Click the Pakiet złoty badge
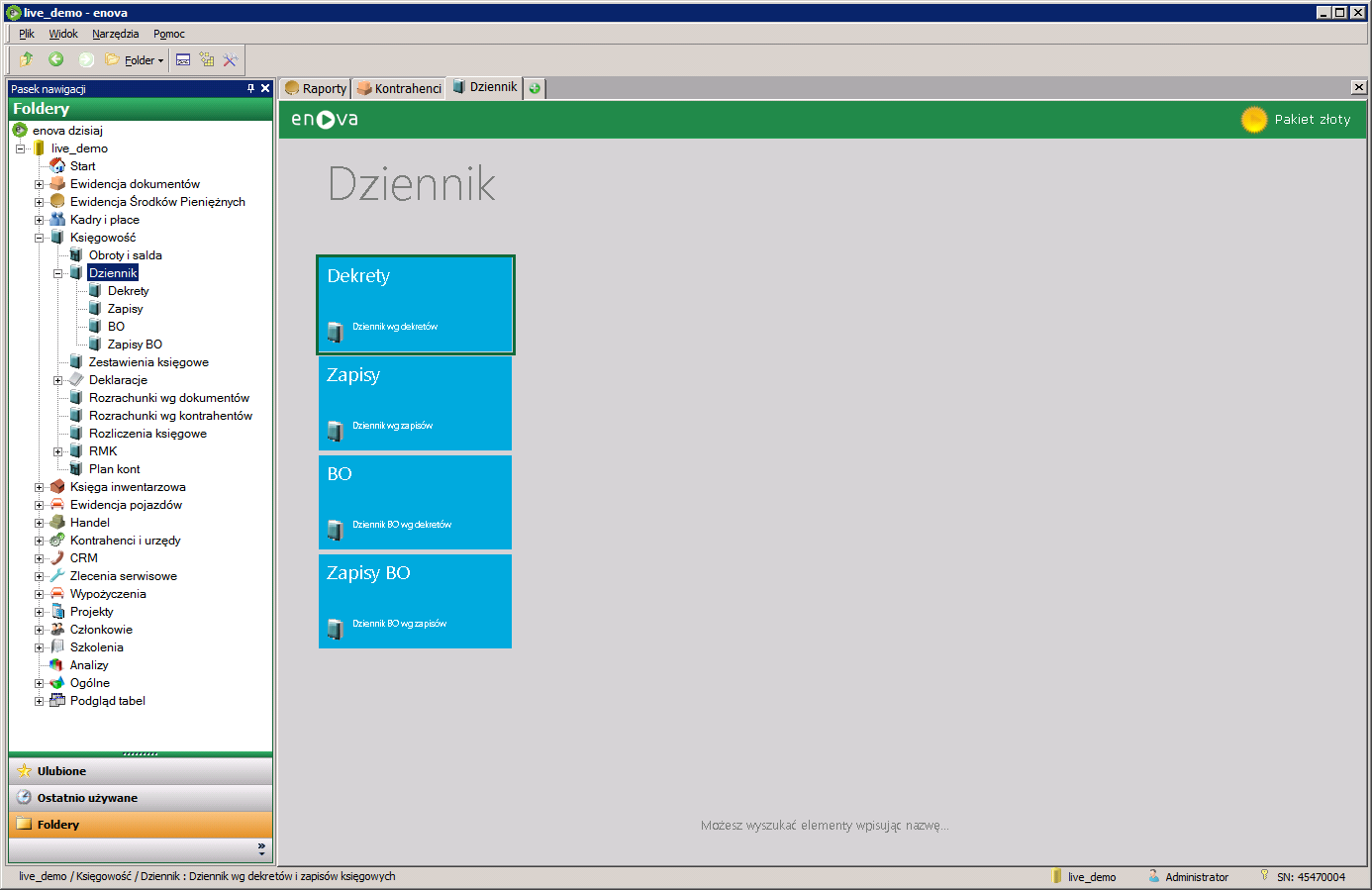The image size is (1372, 890). pos(1297,119)
